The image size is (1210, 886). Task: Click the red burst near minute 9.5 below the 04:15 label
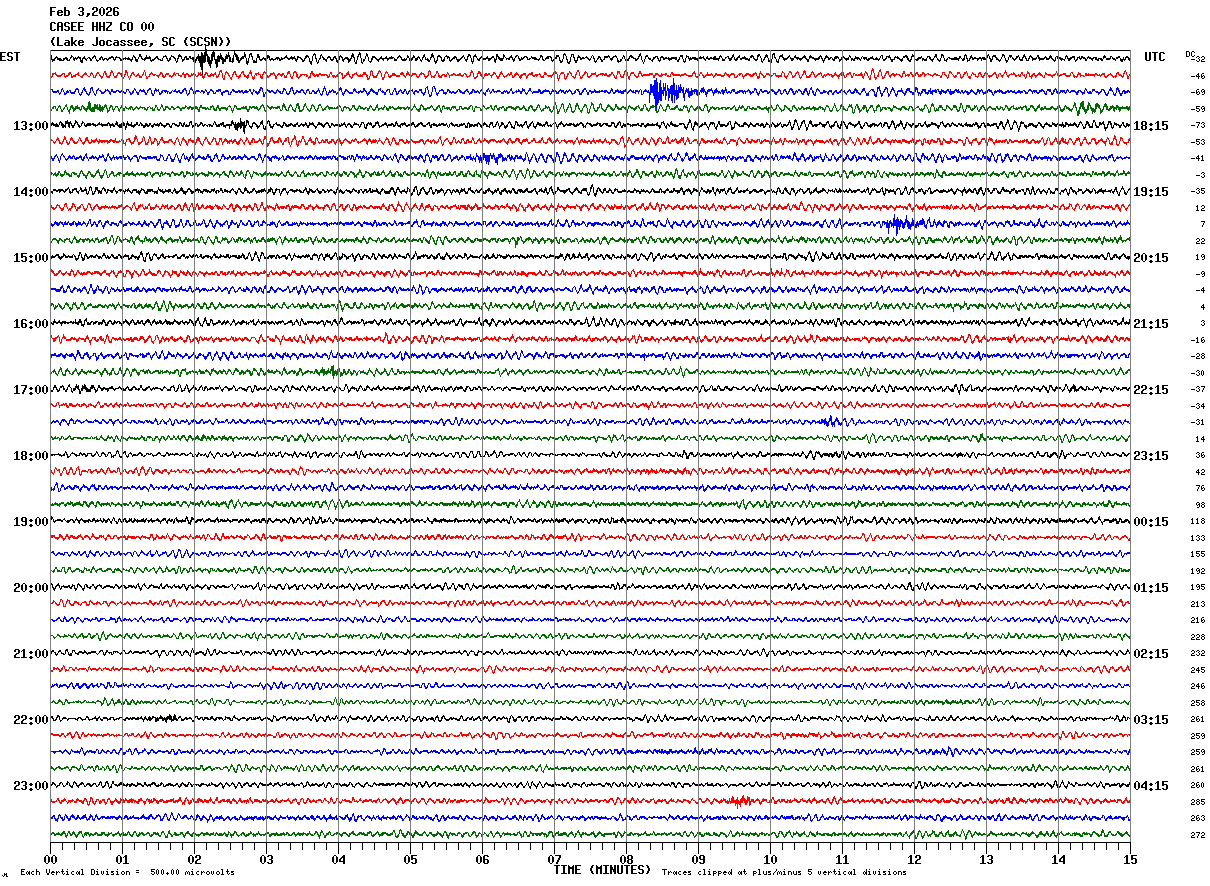coord(740,801)
